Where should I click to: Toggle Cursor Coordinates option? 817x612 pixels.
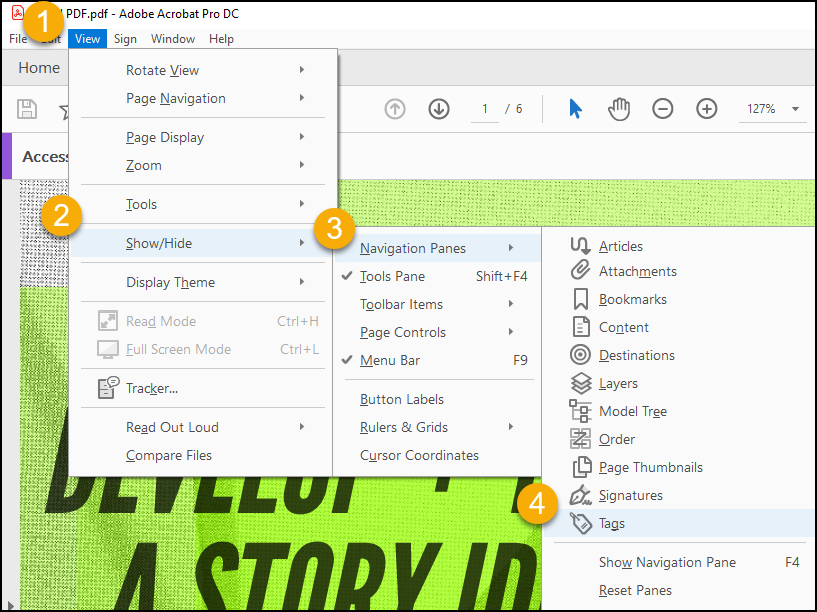pos(437,456)
